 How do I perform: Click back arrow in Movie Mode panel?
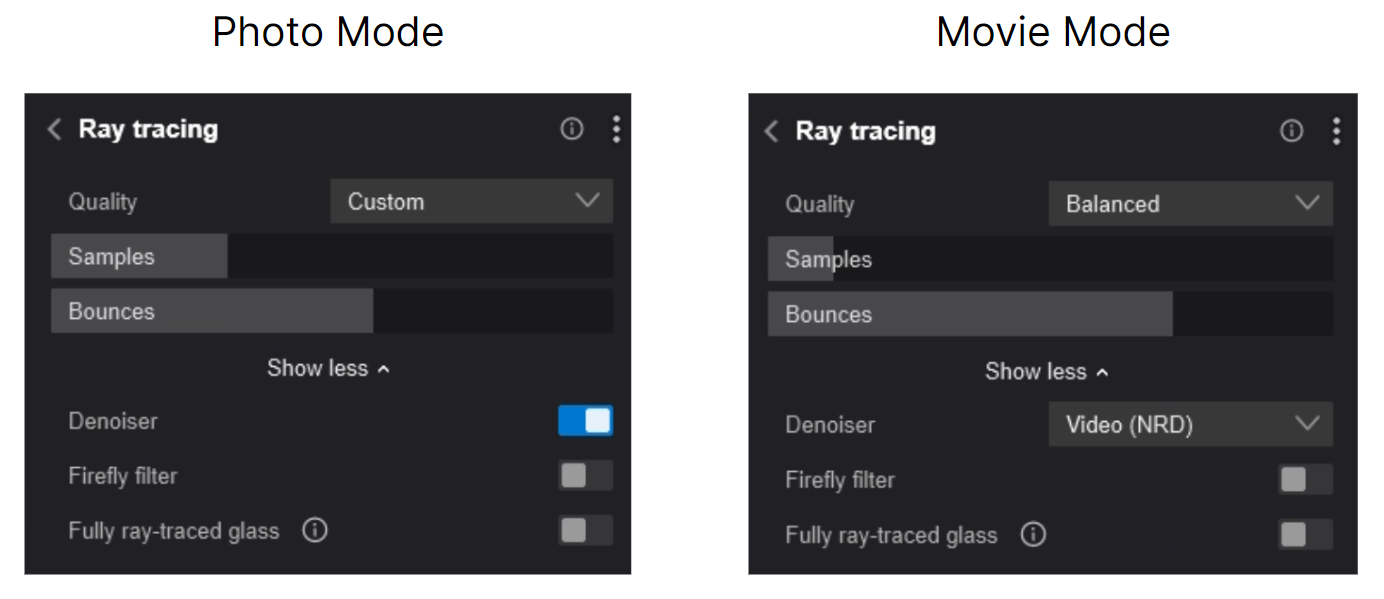click(x=771, y=131)
